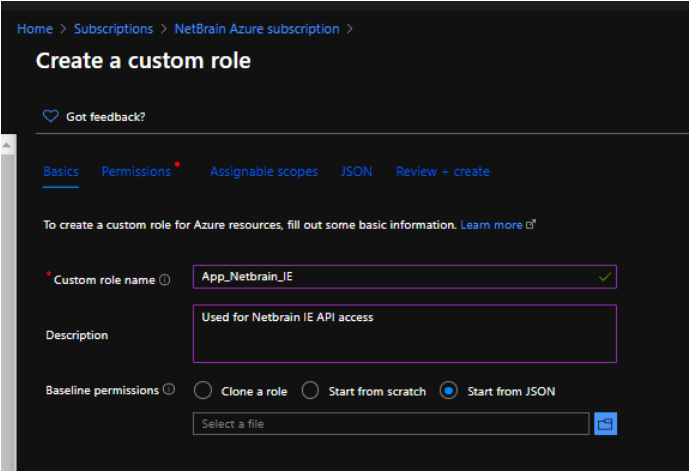Click the info icon beside Baseline permissions
This screenshot has height=473, width=691.
pos(169,389)
